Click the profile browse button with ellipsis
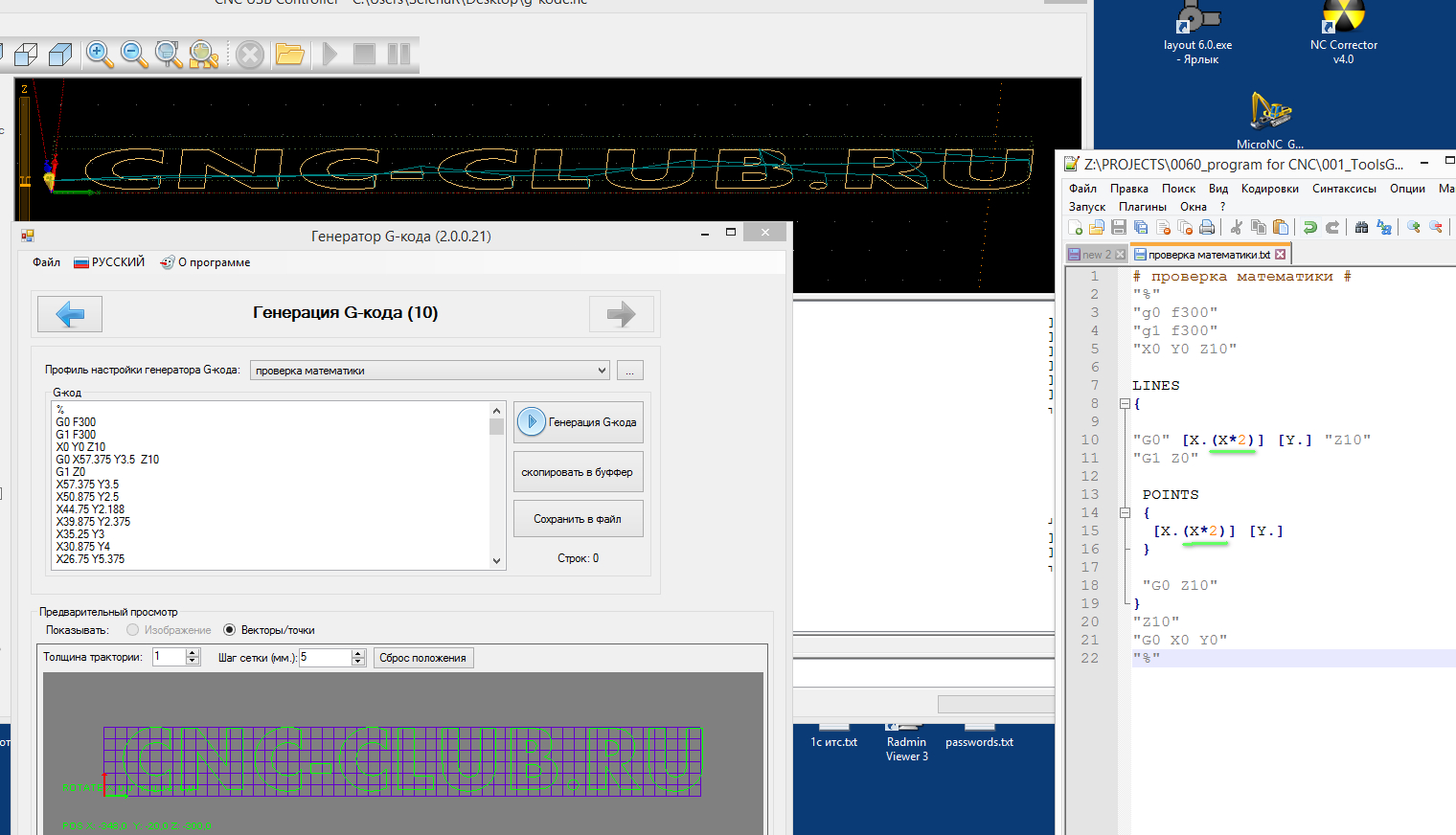 630,371
